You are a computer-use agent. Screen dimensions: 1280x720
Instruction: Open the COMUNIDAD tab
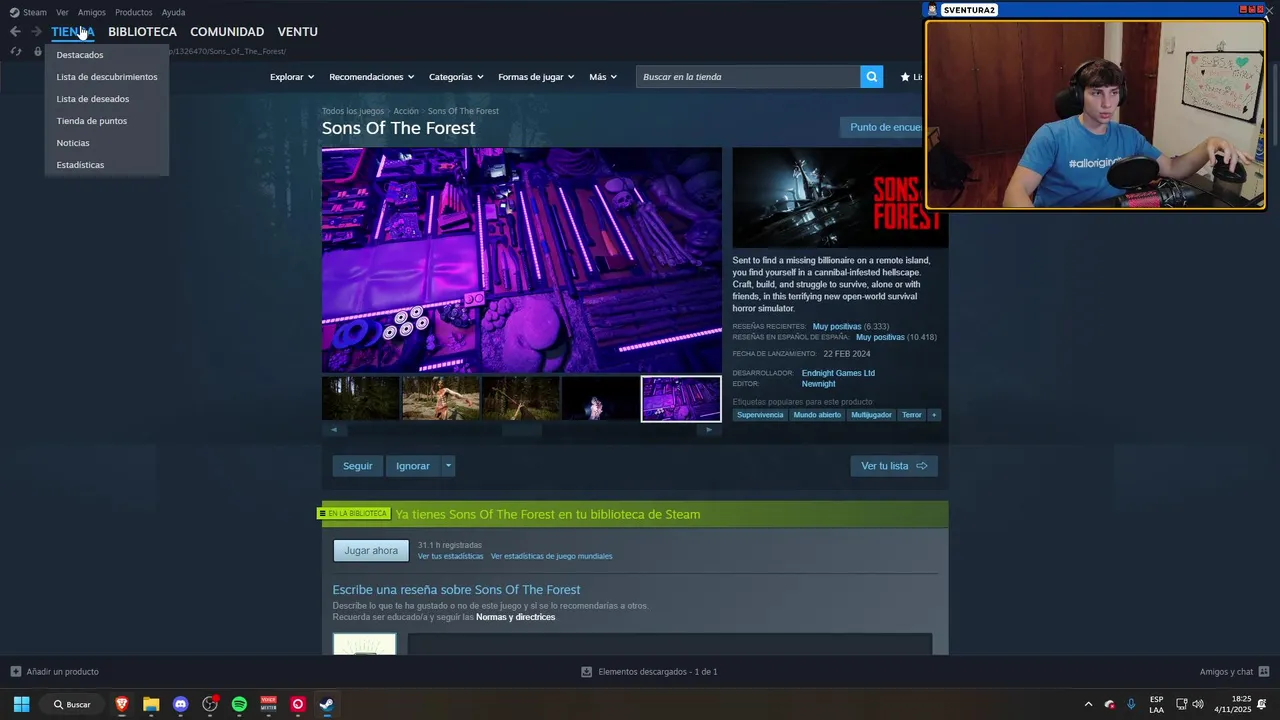click(227, 32)
